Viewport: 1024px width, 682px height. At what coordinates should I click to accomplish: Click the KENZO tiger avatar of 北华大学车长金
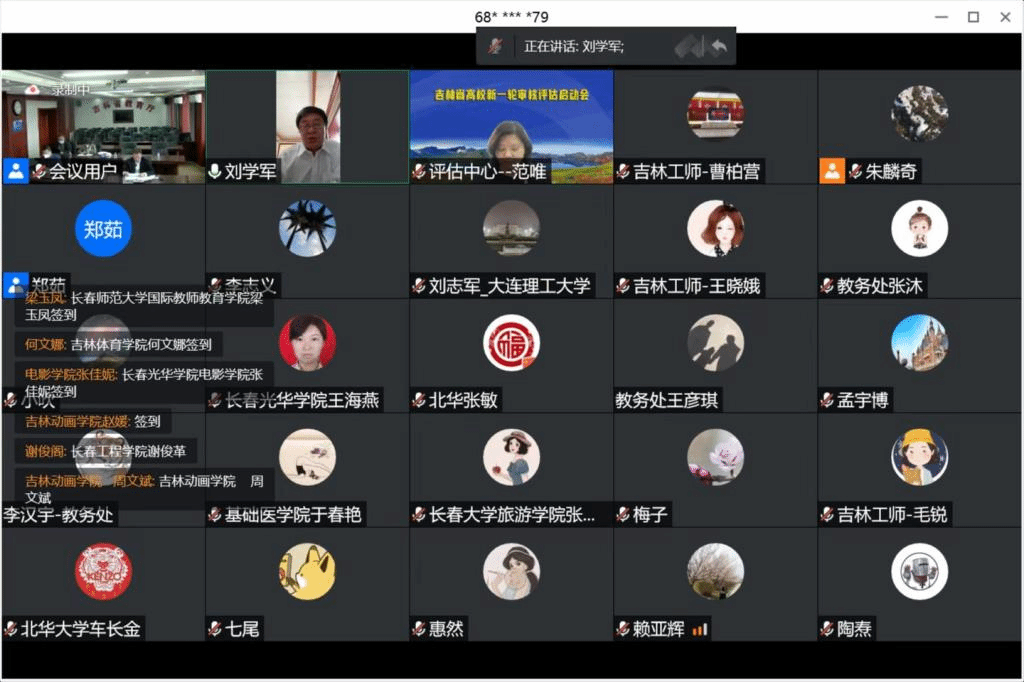103,572
